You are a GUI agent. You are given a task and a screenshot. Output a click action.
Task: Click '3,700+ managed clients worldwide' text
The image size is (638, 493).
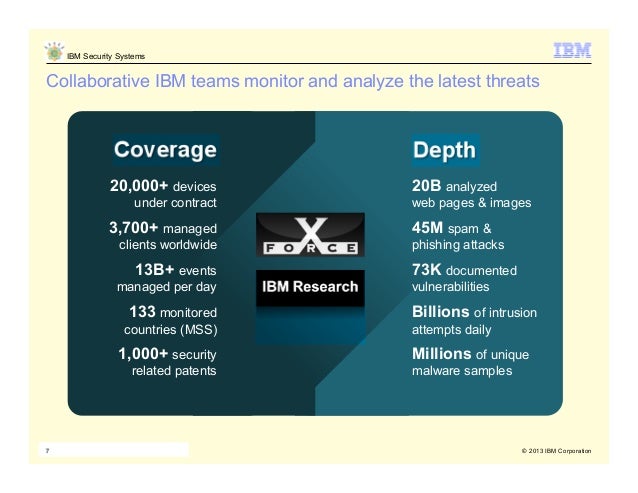[x=163, y=236]
